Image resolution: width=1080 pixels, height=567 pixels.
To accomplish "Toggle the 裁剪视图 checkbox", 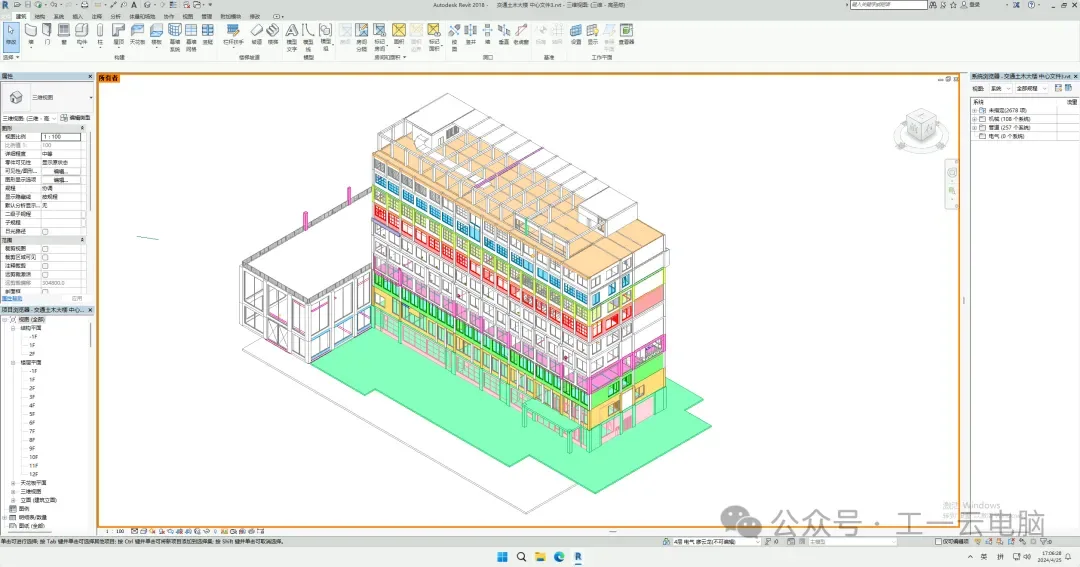I will pyautogui.click(x=45, y=249).
